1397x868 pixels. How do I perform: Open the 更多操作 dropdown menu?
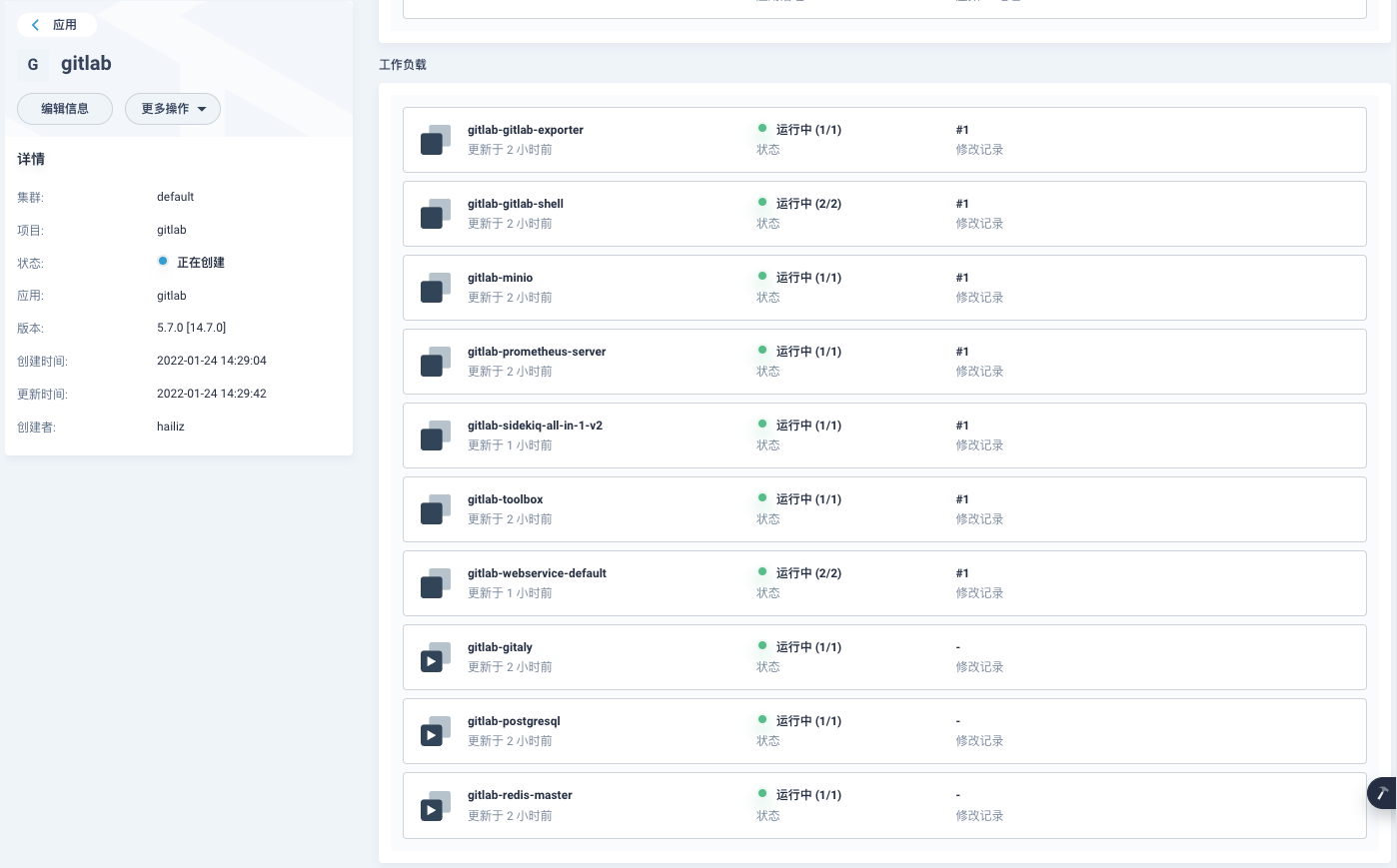(x=173, y=109)
